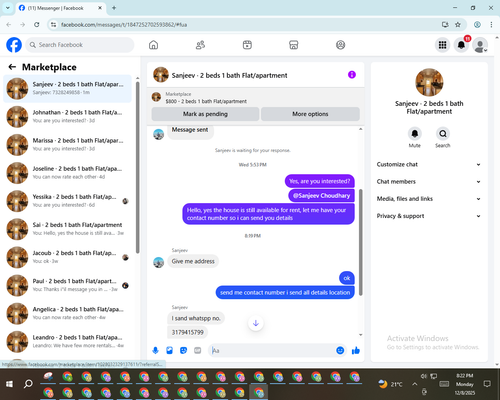The image size is (500, 400).
Task: Open the apps grid menu icon
Action: pyautogui.click(x=442, y=45)
